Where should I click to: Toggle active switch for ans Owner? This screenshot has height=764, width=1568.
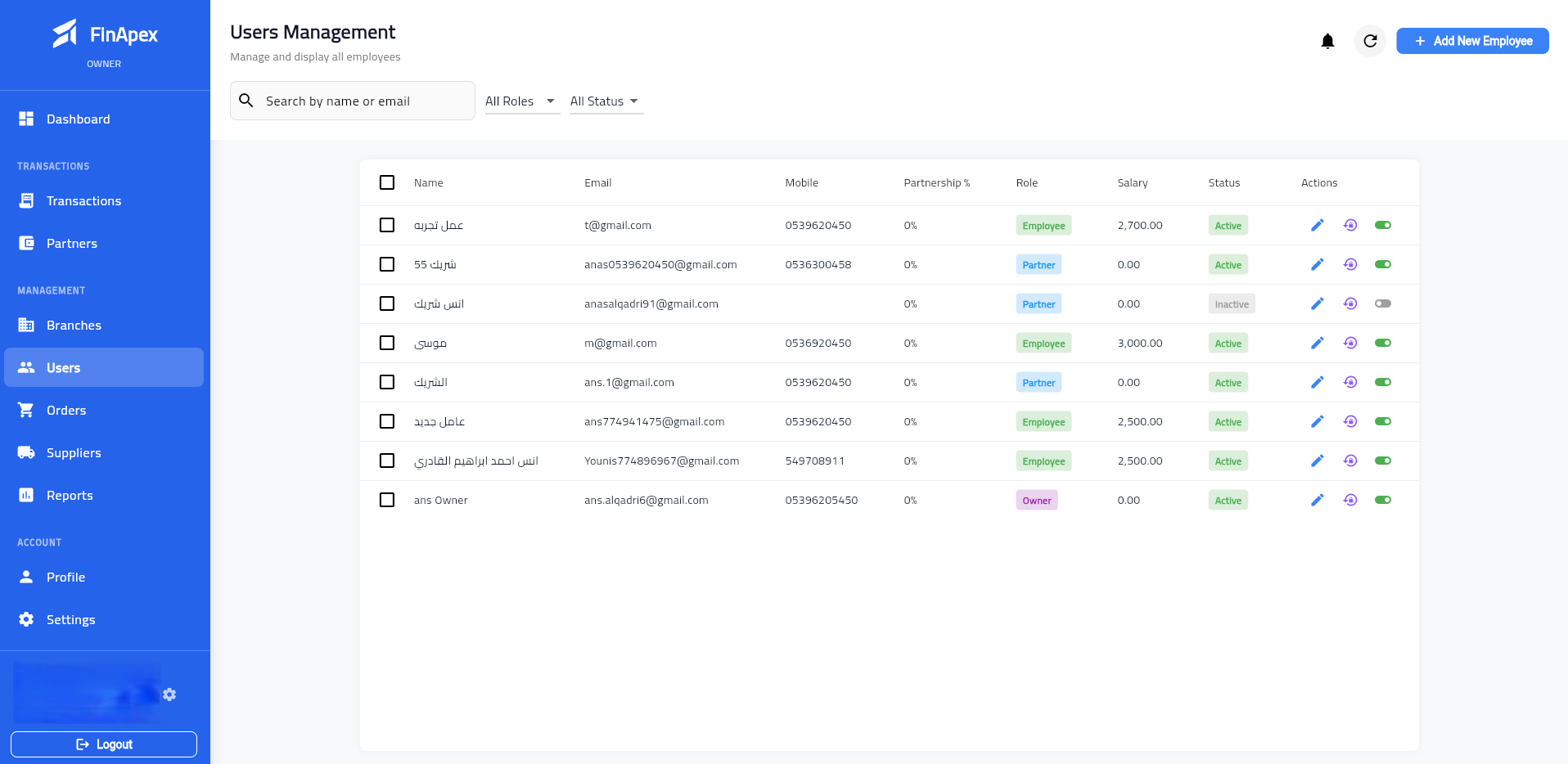(1383, 500)
